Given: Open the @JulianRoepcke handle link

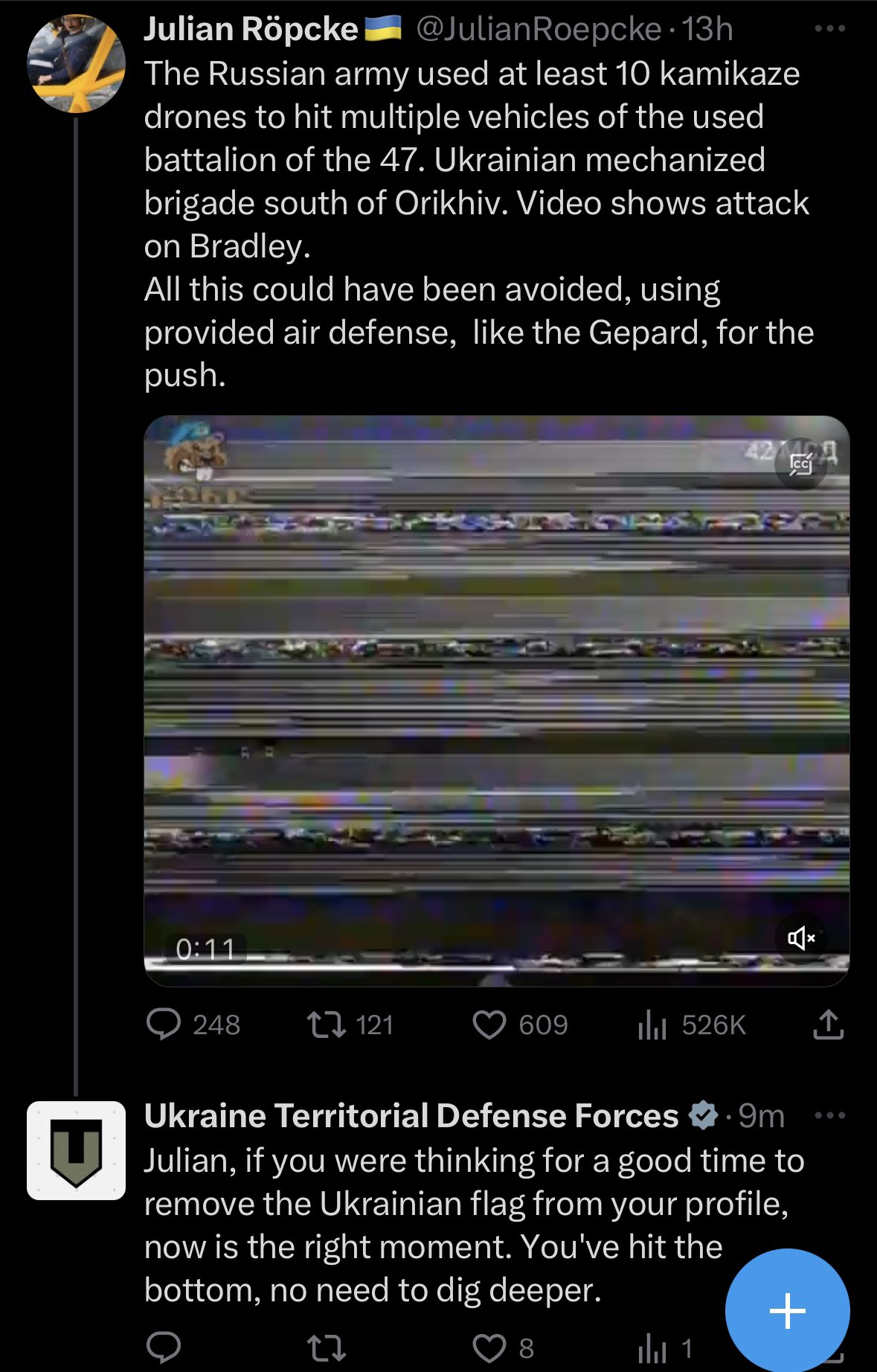Looking at the screenshot, I should [x=539, y=30].
